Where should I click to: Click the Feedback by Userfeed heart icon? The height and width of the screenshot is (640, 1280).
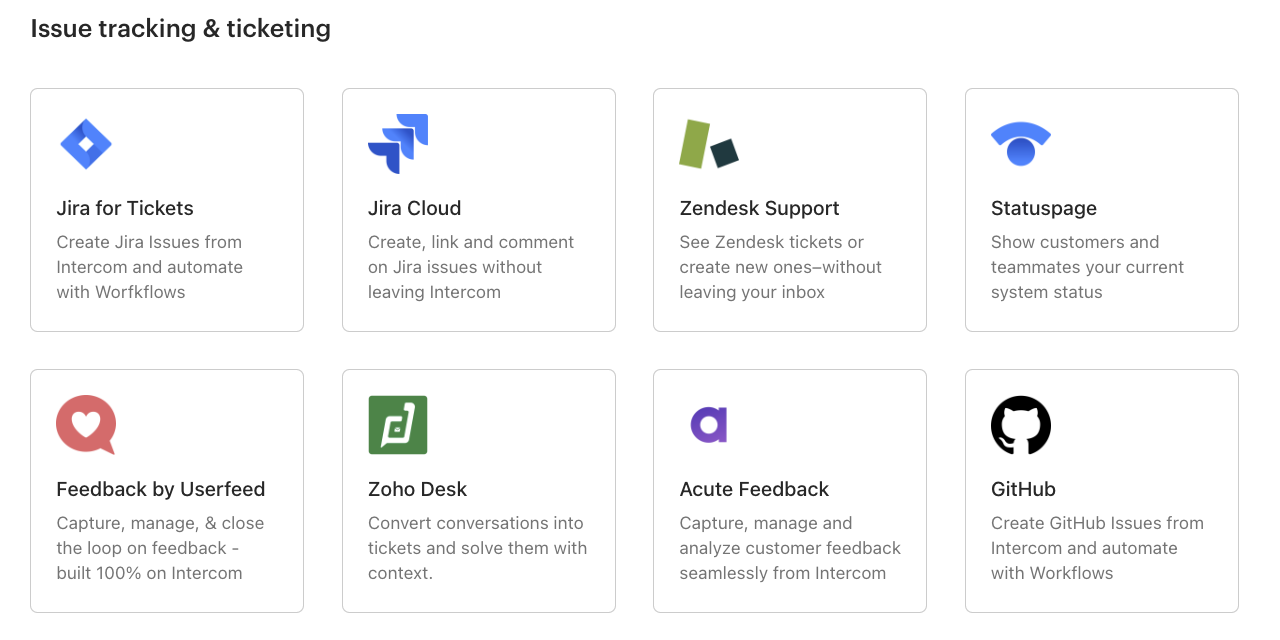(x=86, y=425)
